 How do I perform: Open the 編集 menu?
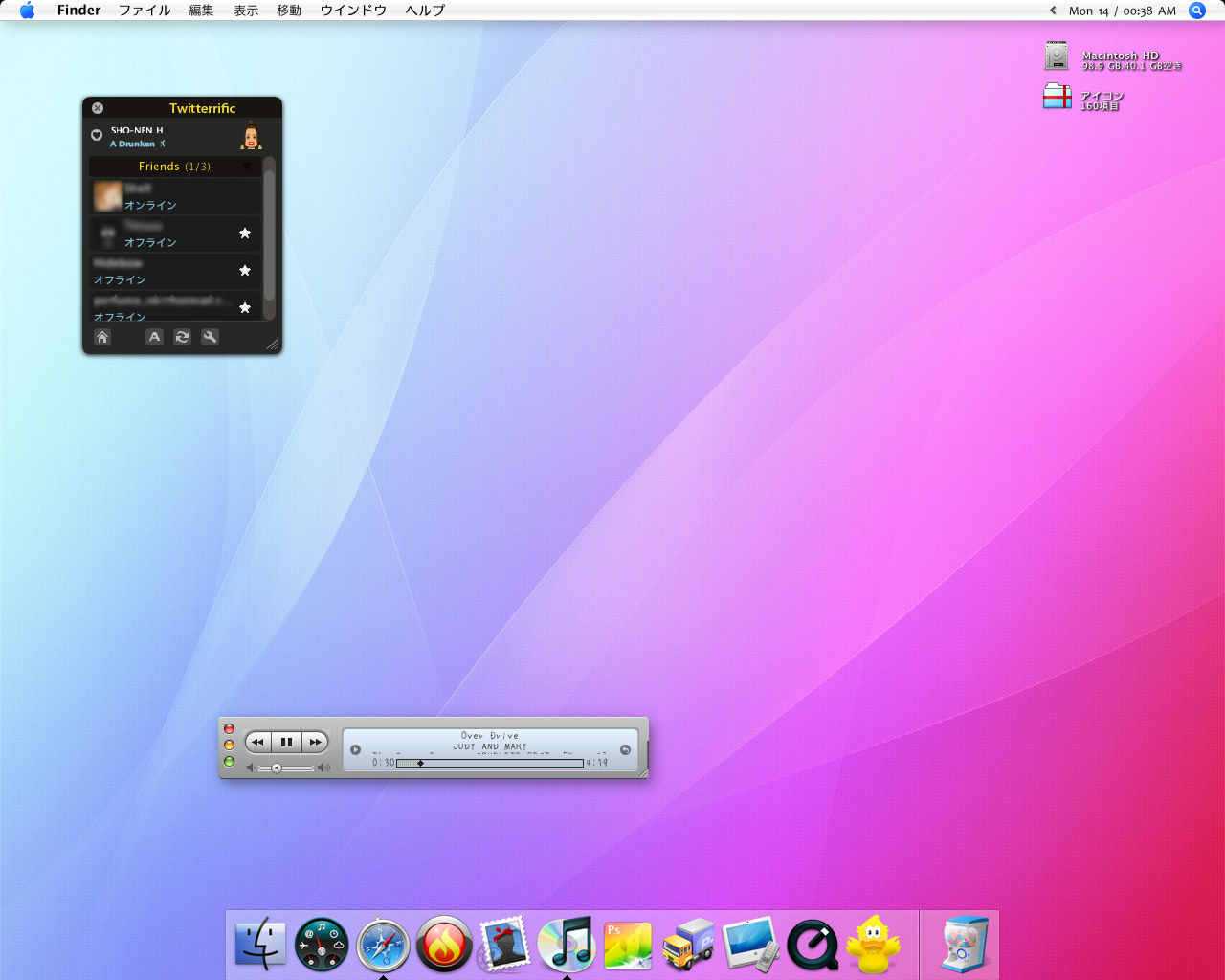click(x=202, y=11)
